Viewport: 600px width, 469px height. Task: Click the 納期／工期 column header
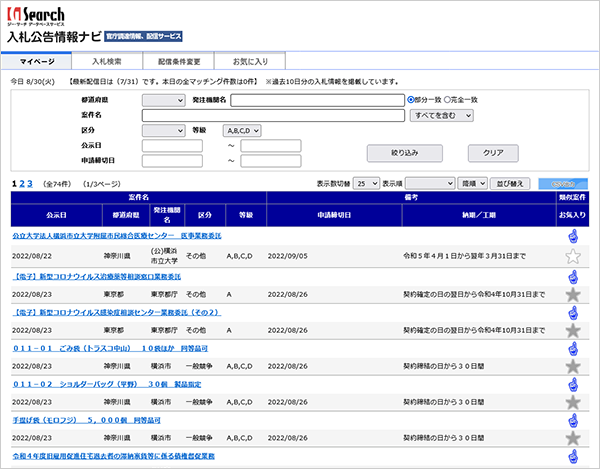point(479,215)
